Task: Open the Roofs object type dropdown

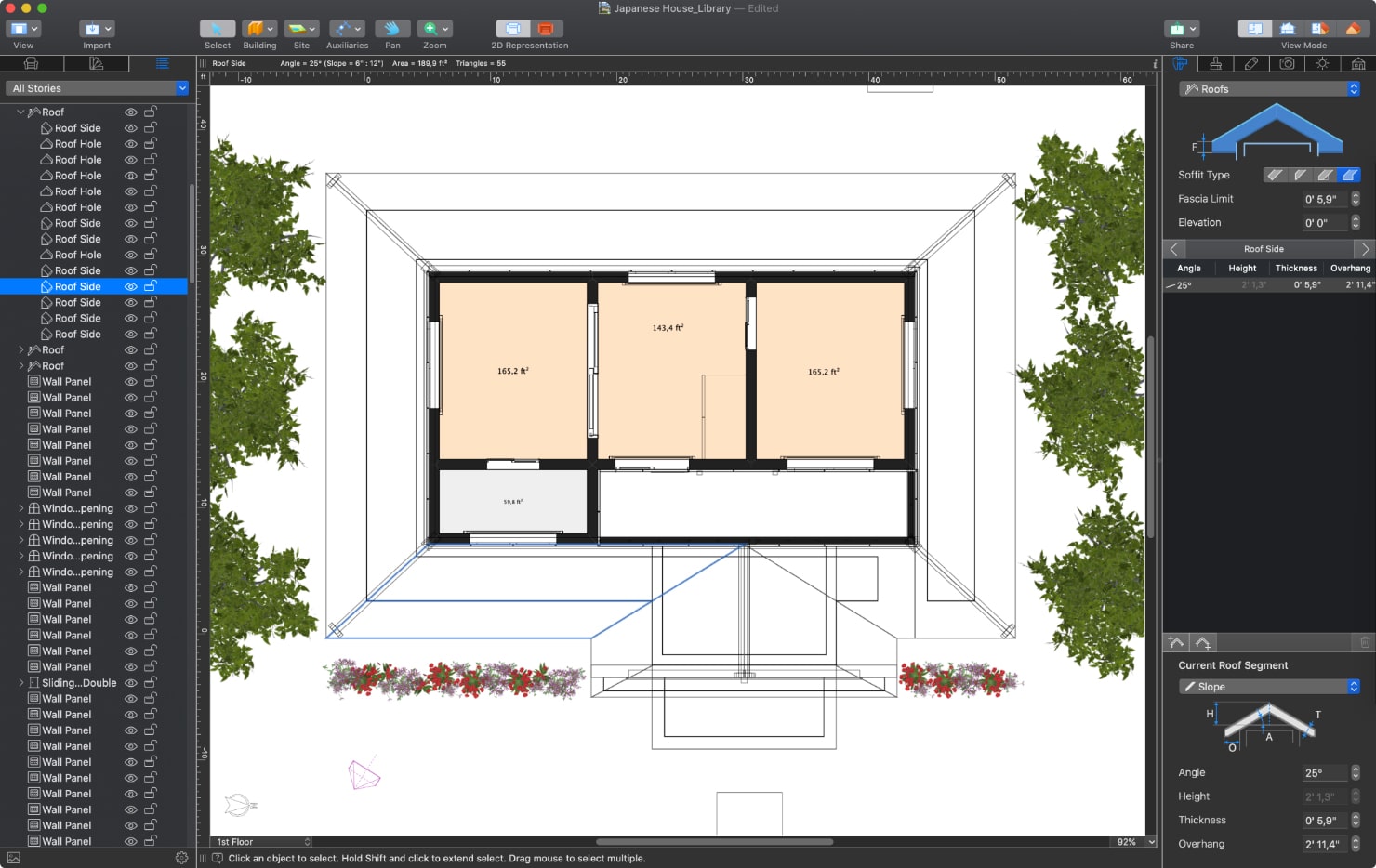Action: (x=1270, y=89)
